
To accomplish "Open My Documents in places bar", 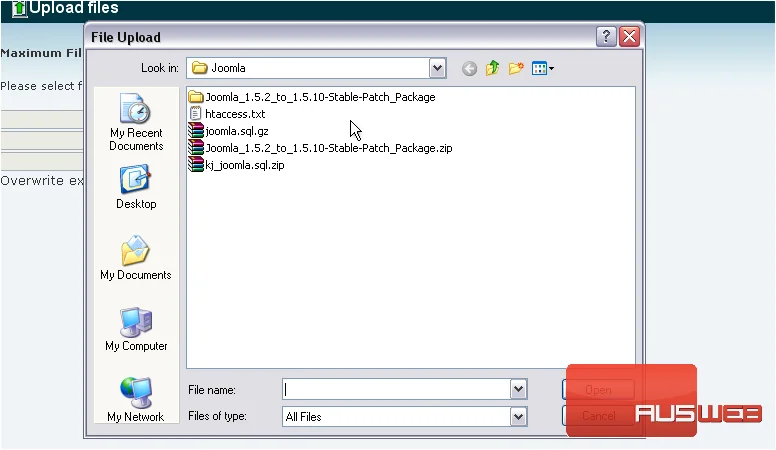I will 136,258.
